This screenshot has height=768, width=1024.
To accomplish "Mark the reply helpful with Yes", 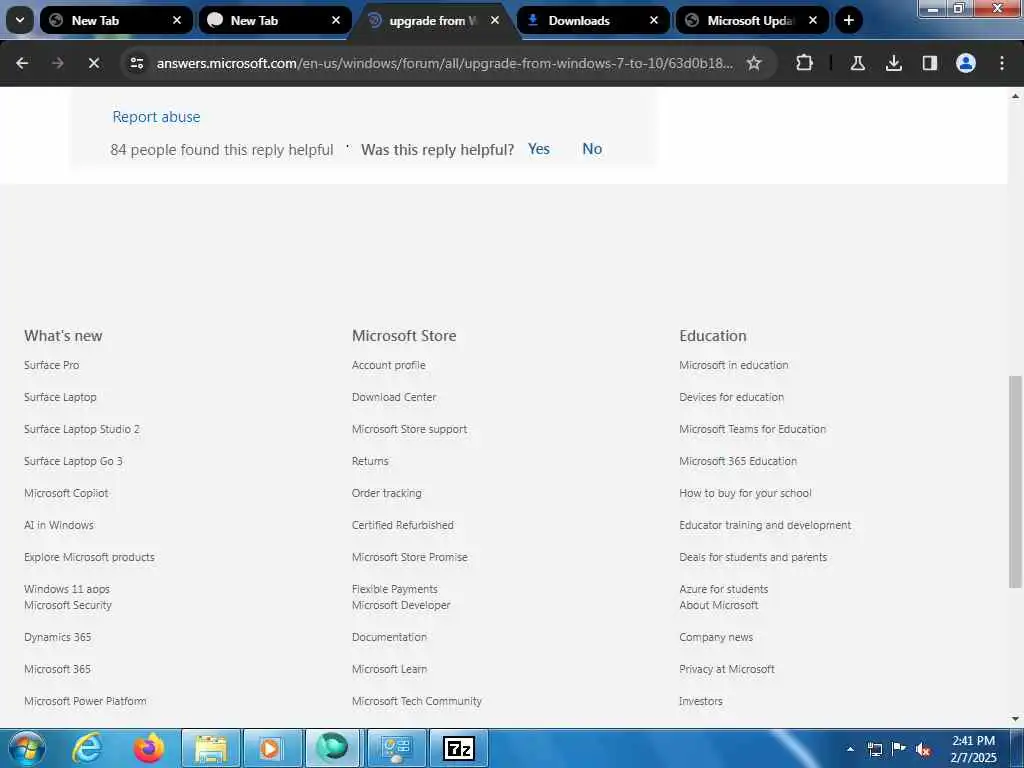I will coord(539,149).
